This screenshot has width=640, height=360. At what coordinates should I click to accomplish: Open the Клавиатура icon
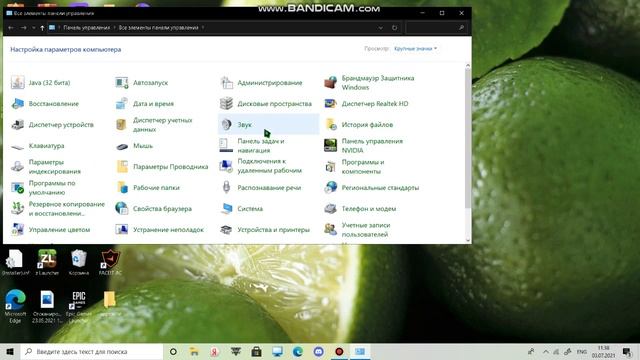tap(18, 146)
